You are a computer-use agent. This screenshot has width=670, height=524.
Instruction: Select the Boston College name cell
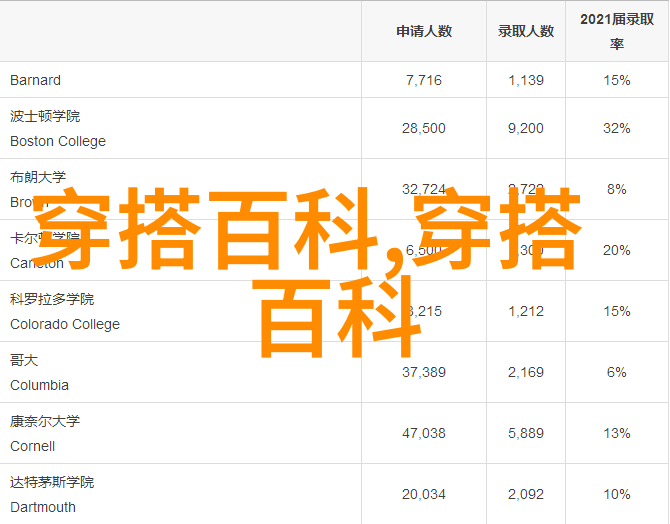[x=58, y=141]
